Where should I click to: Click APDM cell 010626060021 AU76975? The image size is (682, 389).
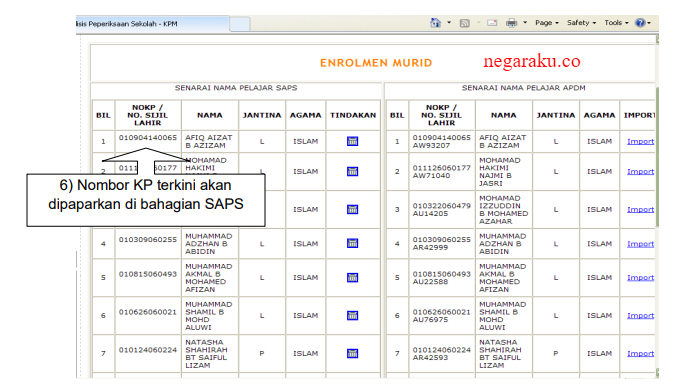(441, 315)
